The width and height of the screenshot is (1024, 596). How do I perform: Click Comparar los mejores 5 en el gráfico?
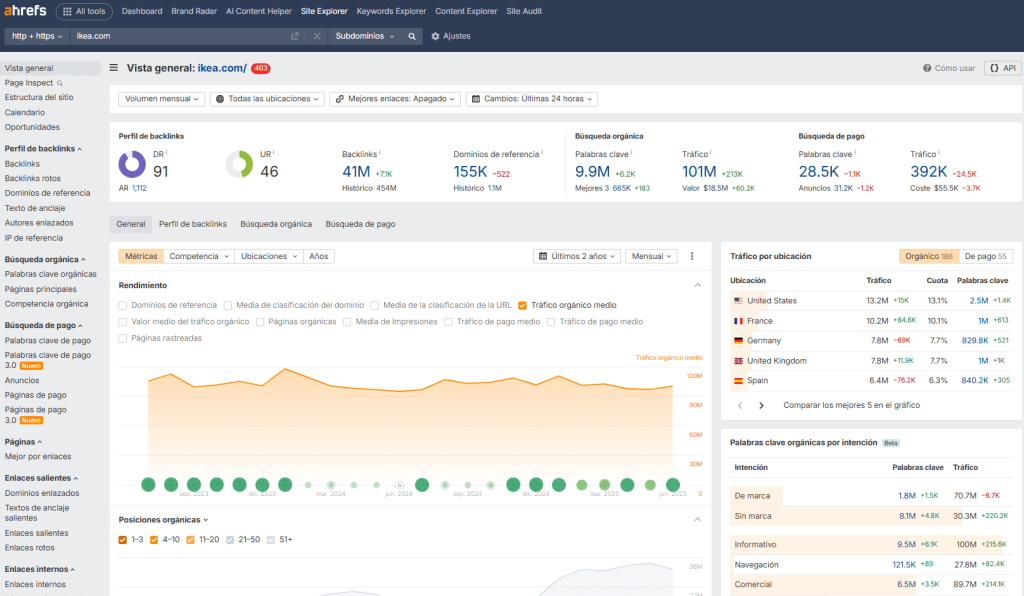point(852,405)
